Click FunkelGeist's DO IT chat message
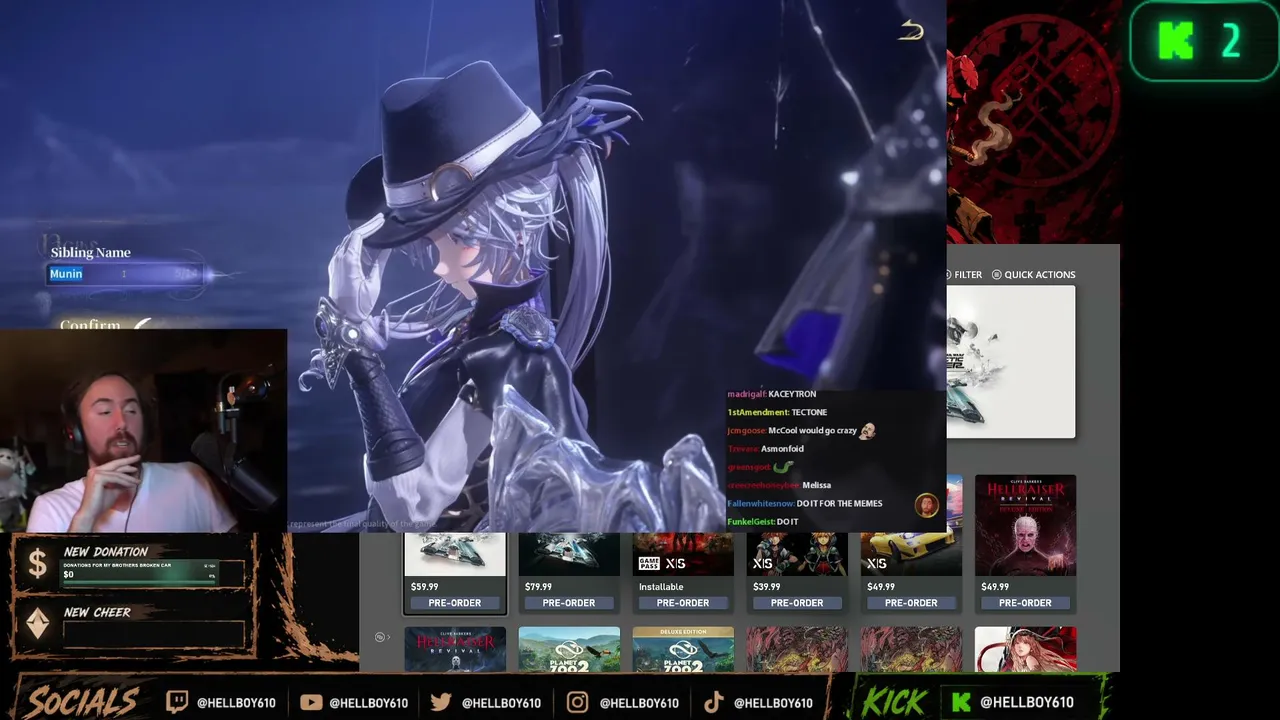The image size is (1280, 720). click(x=763, y=522)
